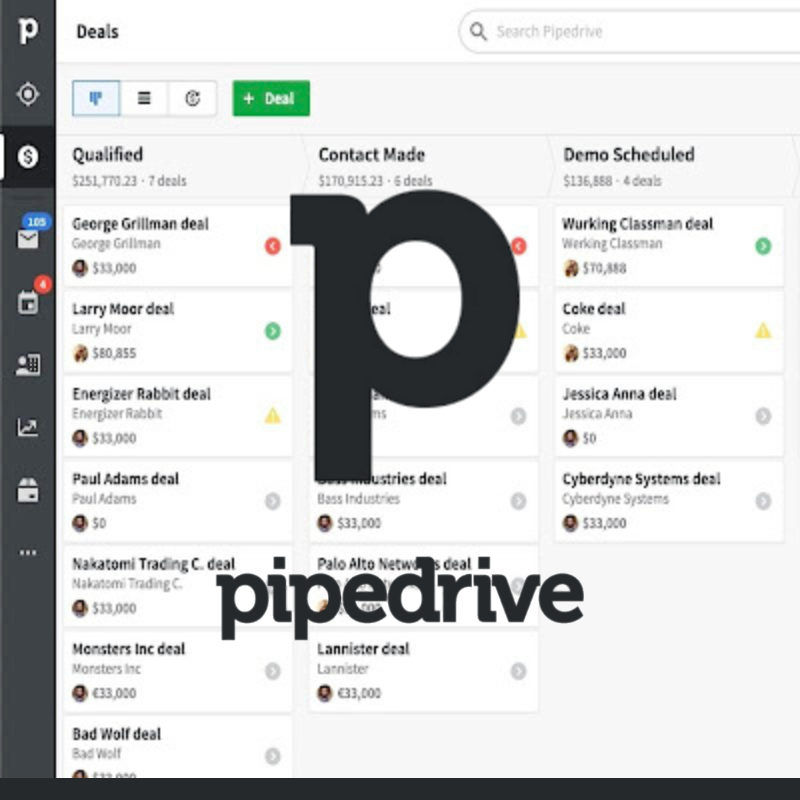Select the Deals dollar icon in sidebar
Screen dimensions: 800x800
coord(28,157)
